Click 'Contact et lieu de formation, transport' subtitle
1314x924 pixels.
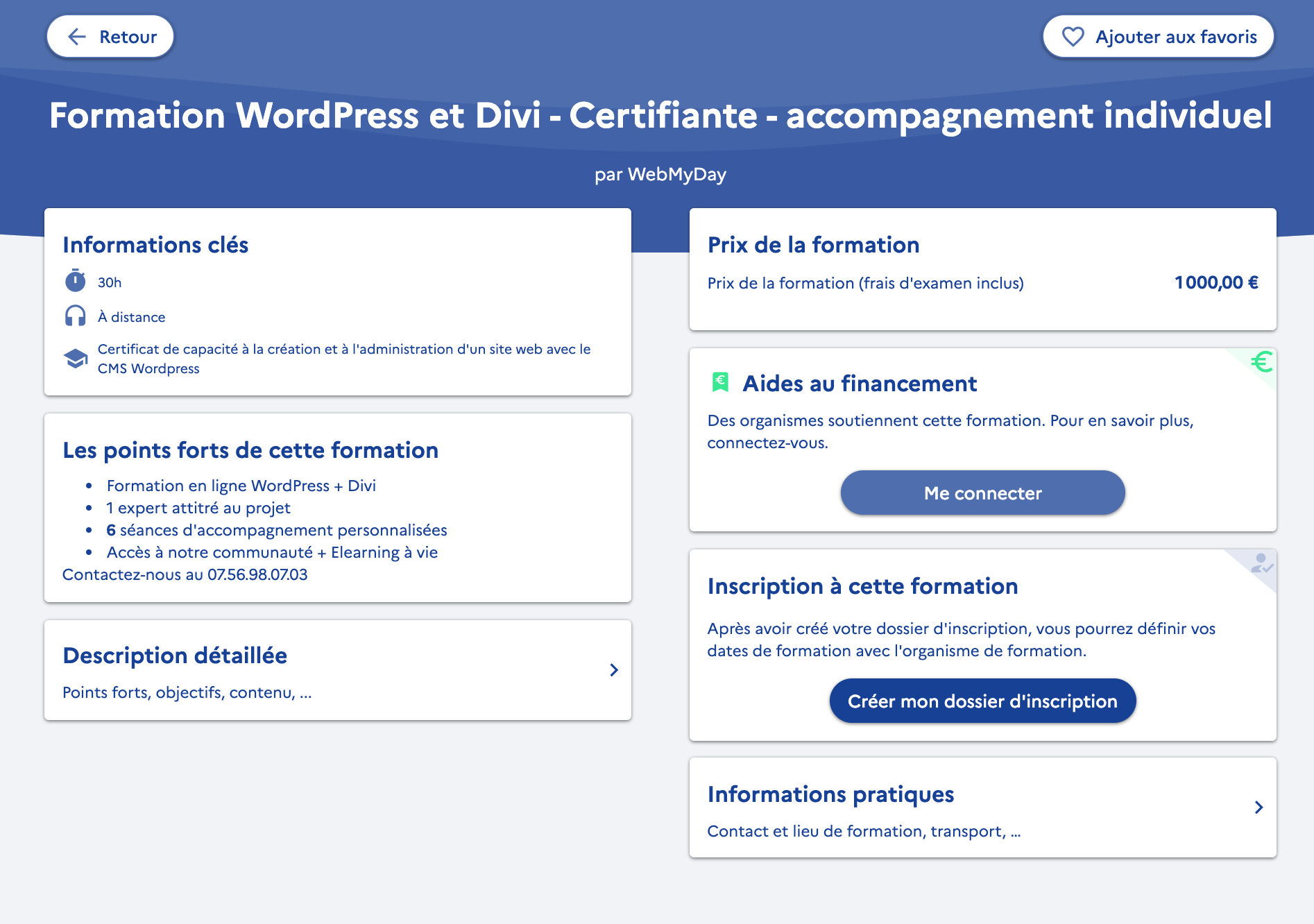[864, 831]
